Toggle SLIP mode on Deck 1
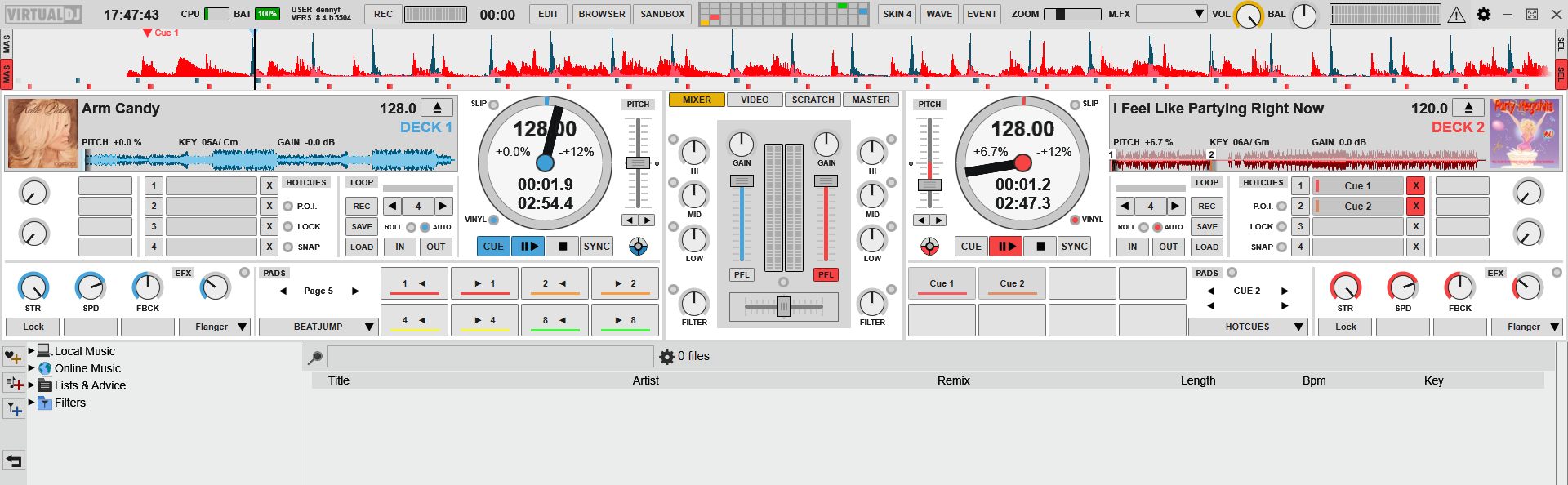Screen dimensions: 1568x485 (493, 105)
